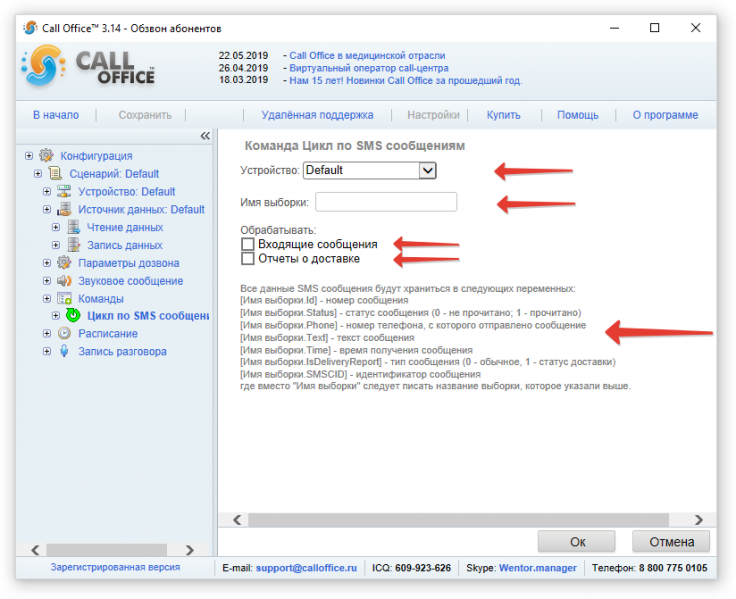Click the Расписание clock icon

64,333
